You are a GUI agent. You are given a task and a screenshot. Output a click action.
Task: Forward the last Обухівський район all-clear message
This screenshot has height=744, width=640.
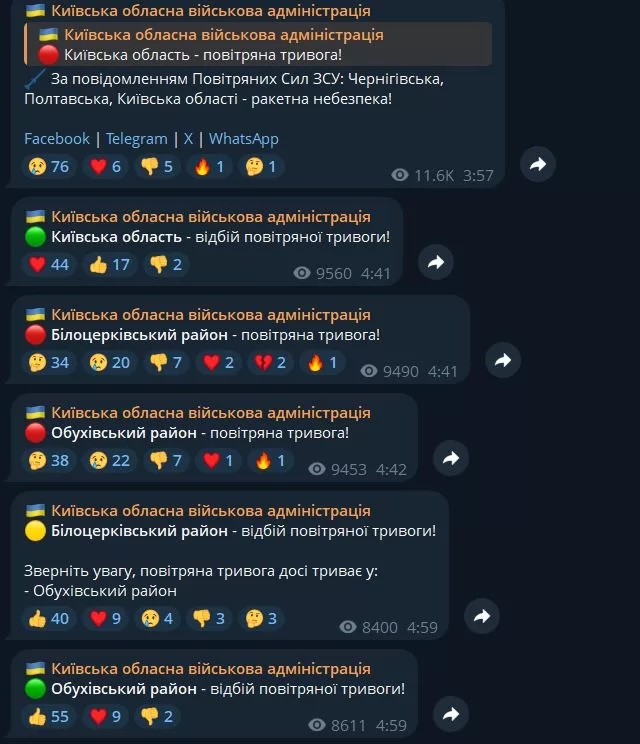click(x=451, y=714)
